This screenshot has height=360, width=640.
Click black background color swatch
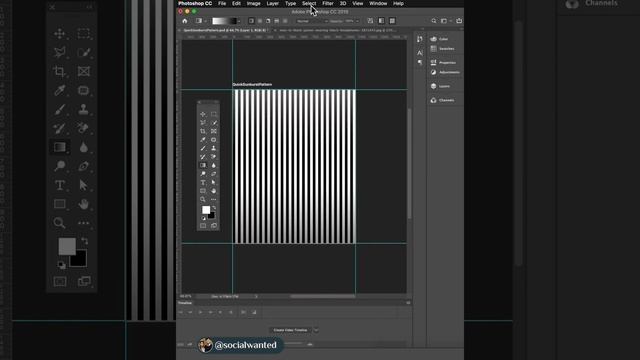212,216
